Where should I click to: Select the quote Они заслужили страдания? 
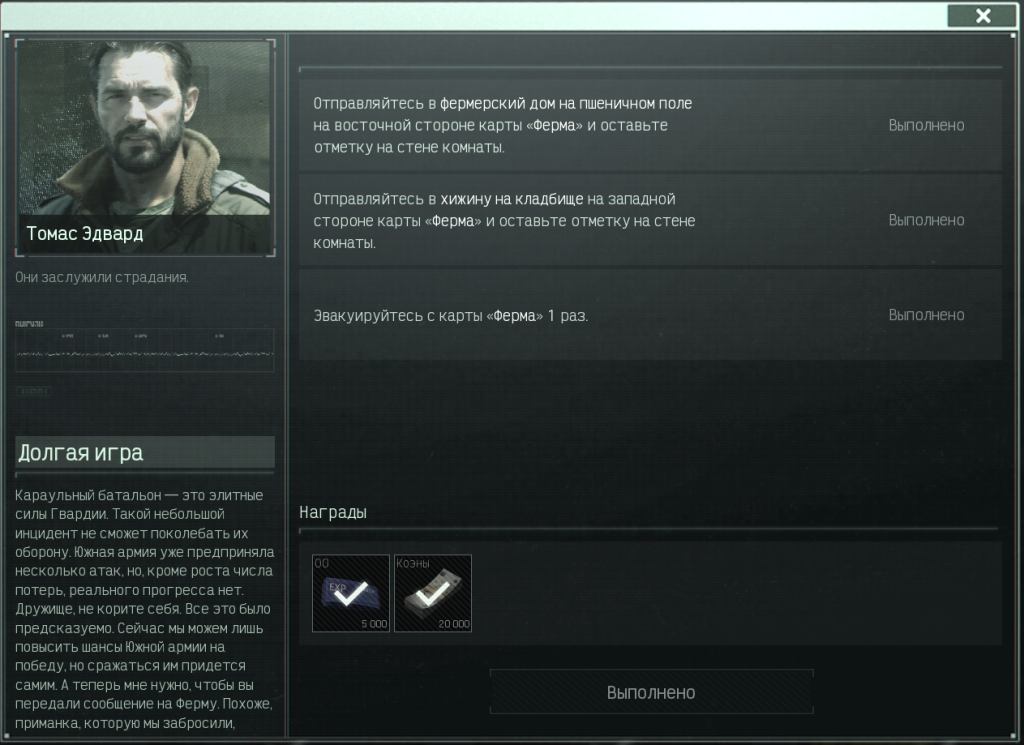(x=102, y=277)
